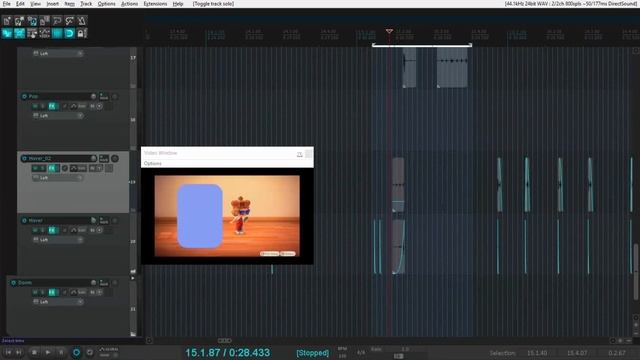Click selection start field 15.1.40
Screen dimensions: 640x360
click(537, 353)
